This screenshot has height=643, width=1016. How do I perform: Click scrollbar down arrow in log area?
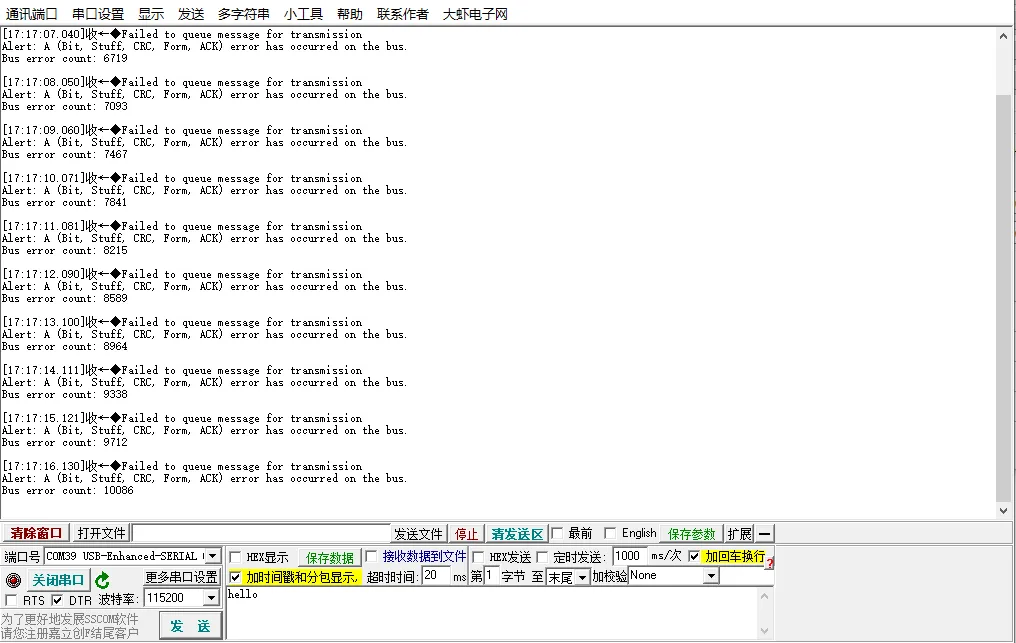point(1004,512)
